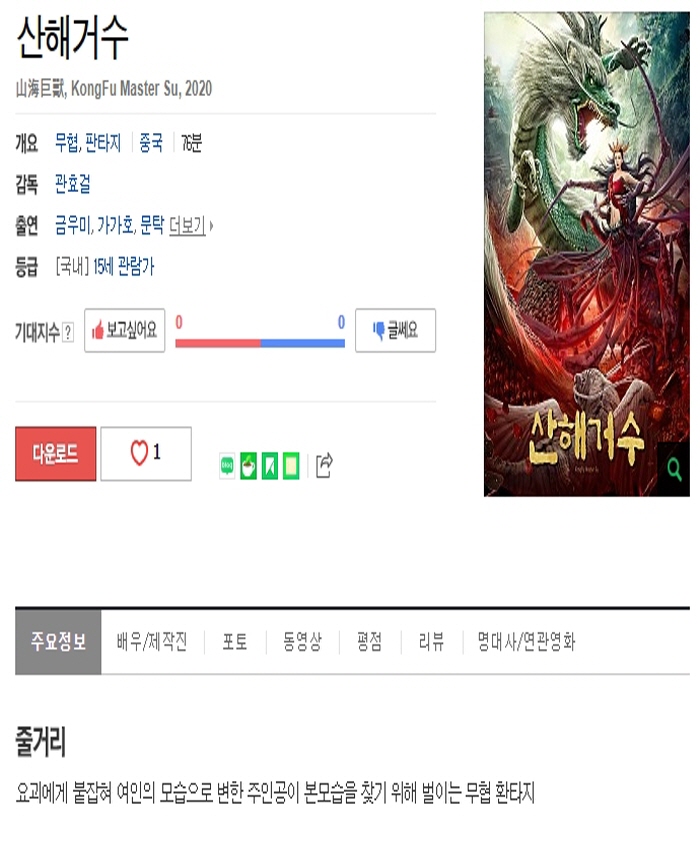This screenshot has width=700, height=852.
Task: Open the external share arrow icon
Action: 324,465
